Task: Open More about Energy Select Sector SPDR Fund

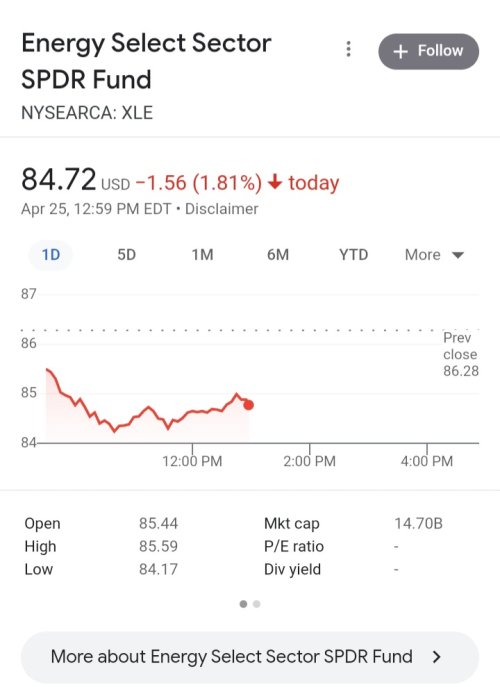Action: (250, 657)
